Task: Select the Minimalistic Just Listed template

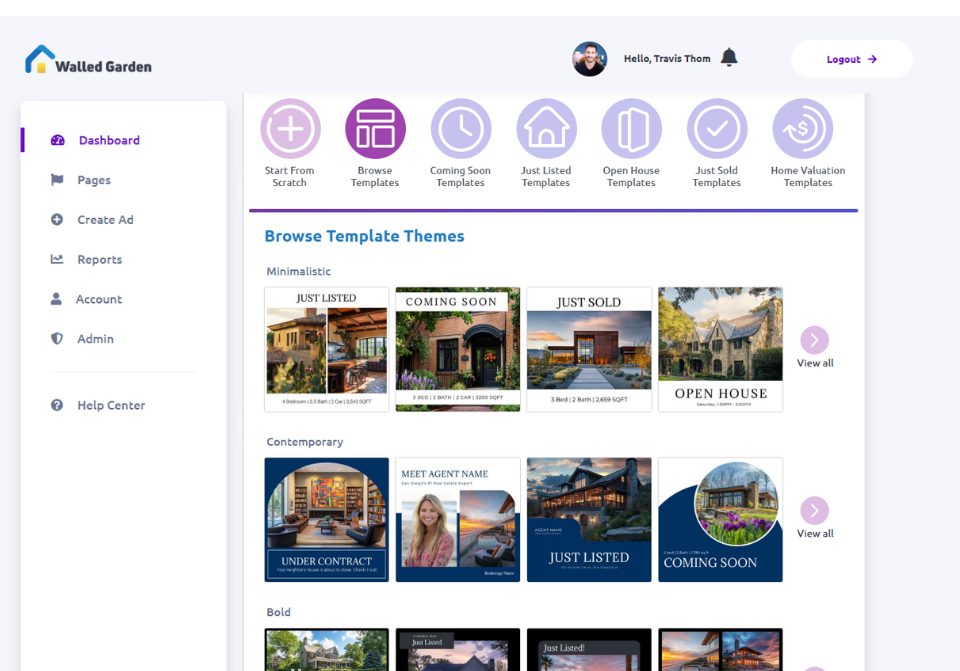Action: coord(326,349)
